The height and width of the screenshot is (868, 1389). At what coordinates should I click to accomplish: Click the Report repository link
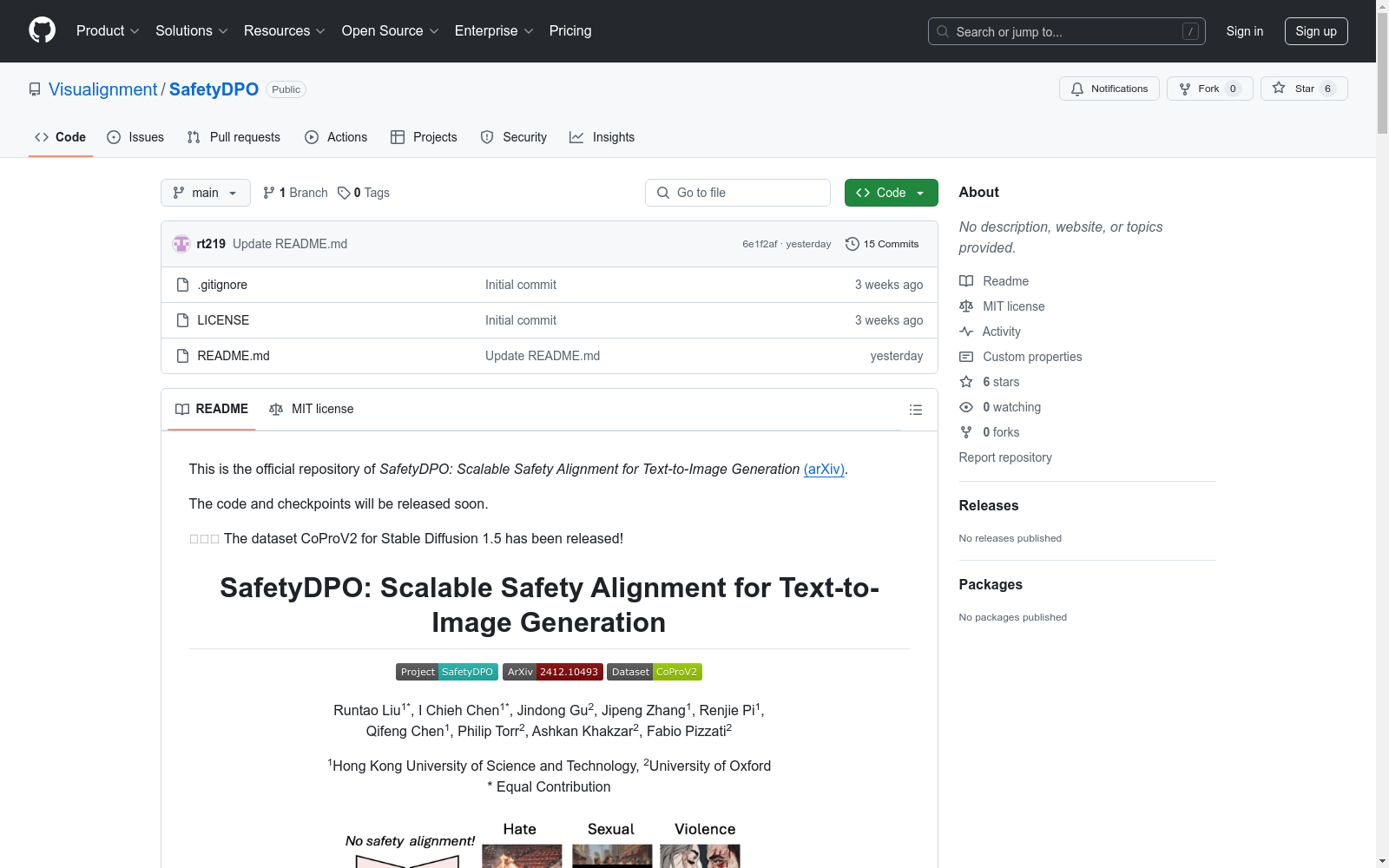coord(1005,457)
